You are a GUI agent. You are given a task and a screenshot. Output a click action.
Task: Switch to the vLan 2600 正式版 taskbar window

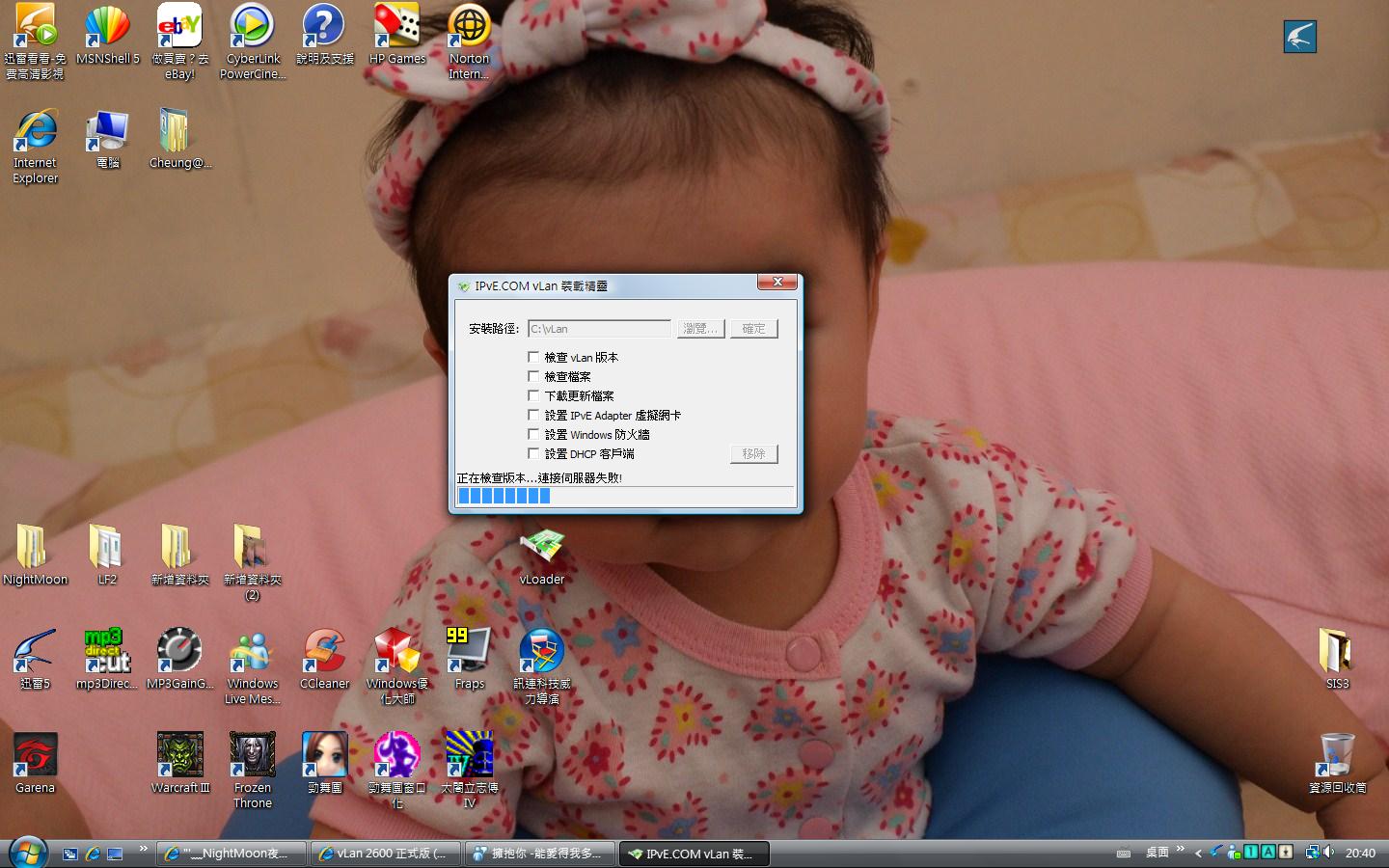tap(386, 854)
